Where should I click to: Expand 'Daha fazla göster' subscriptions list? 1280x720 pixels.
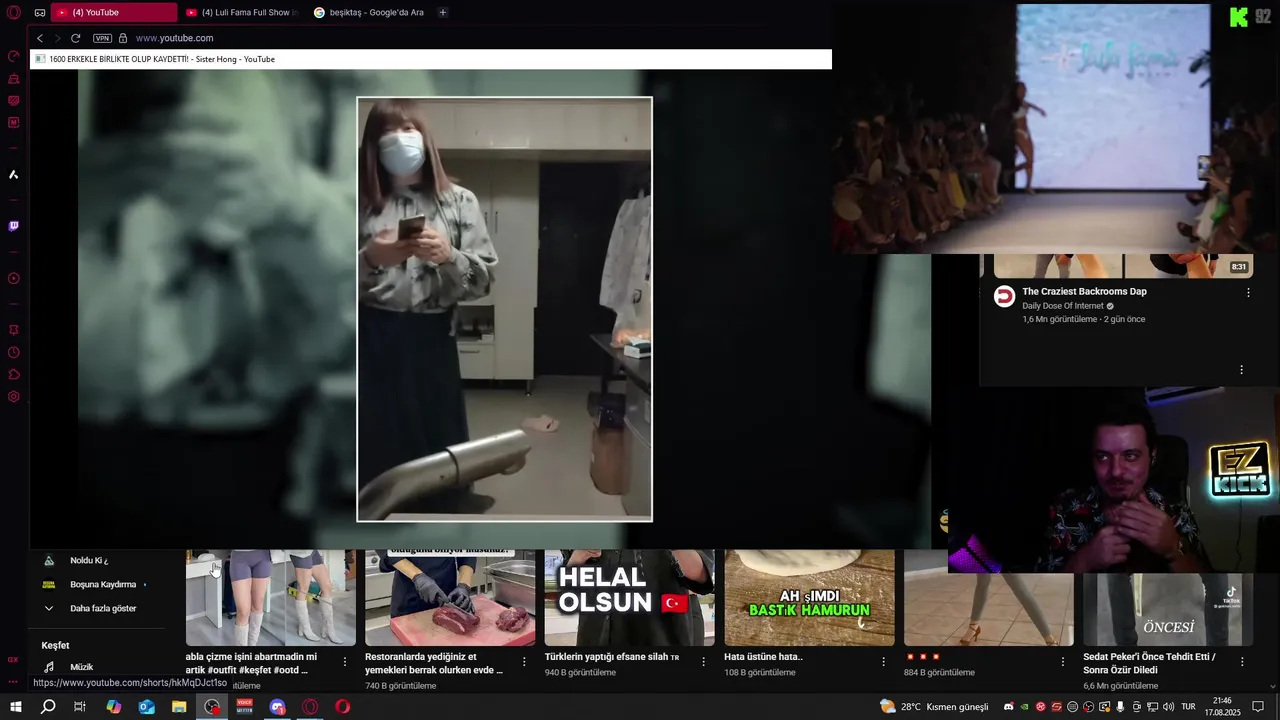click(x=103, y=608)
